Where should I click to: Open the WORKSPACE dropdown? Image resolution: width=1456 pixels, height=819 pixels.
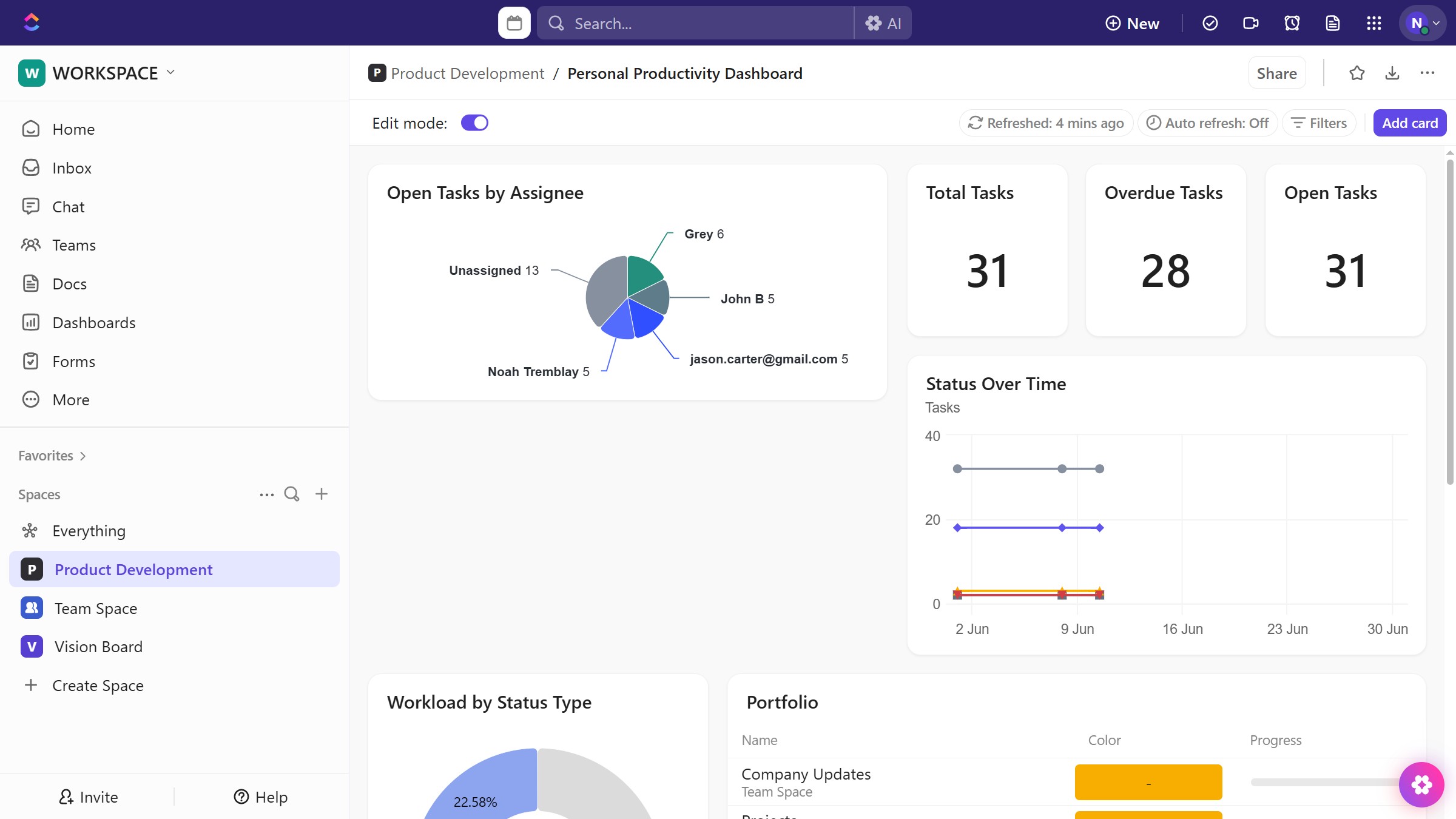170,72
